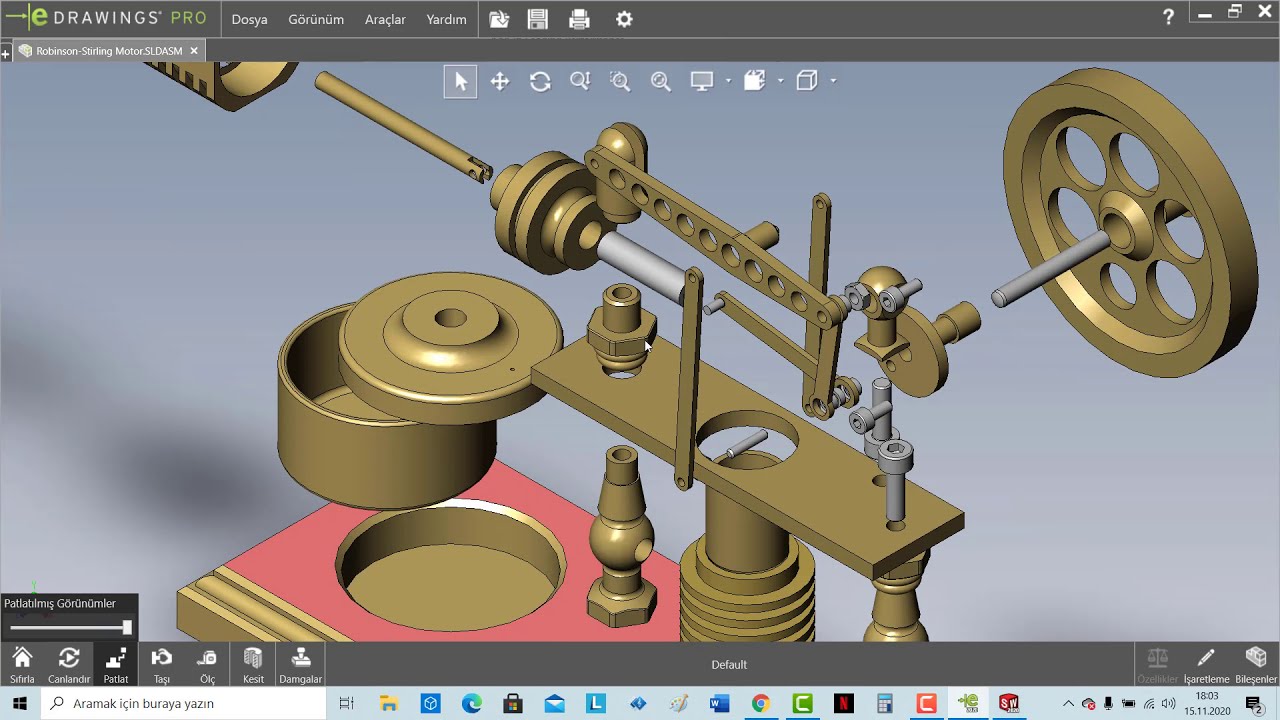Click the Taşı move component tool
1280x720 pixels.
161,665
